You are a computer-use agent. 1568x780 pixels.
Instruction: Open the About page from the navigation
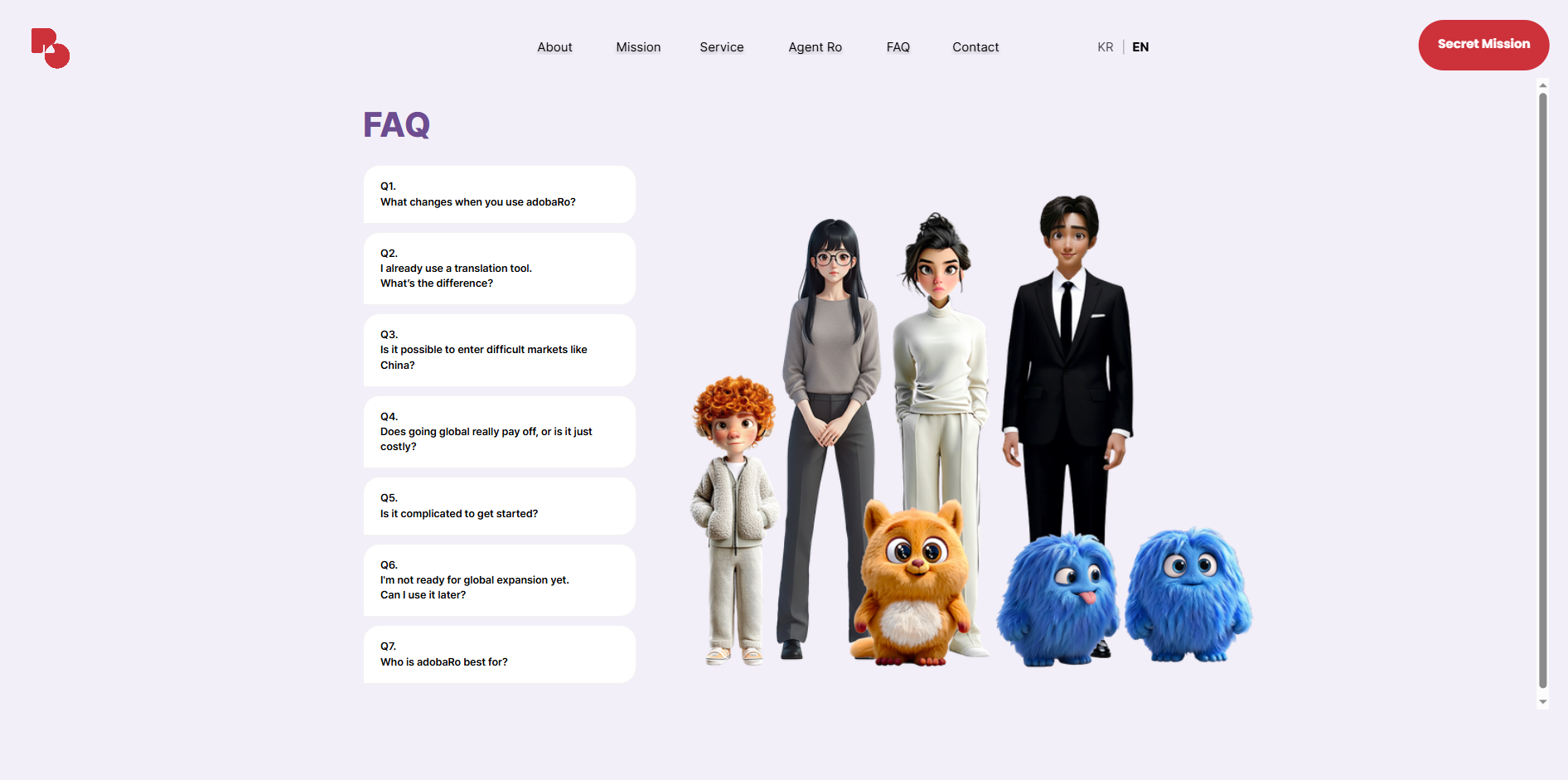(x=554, y=47)
